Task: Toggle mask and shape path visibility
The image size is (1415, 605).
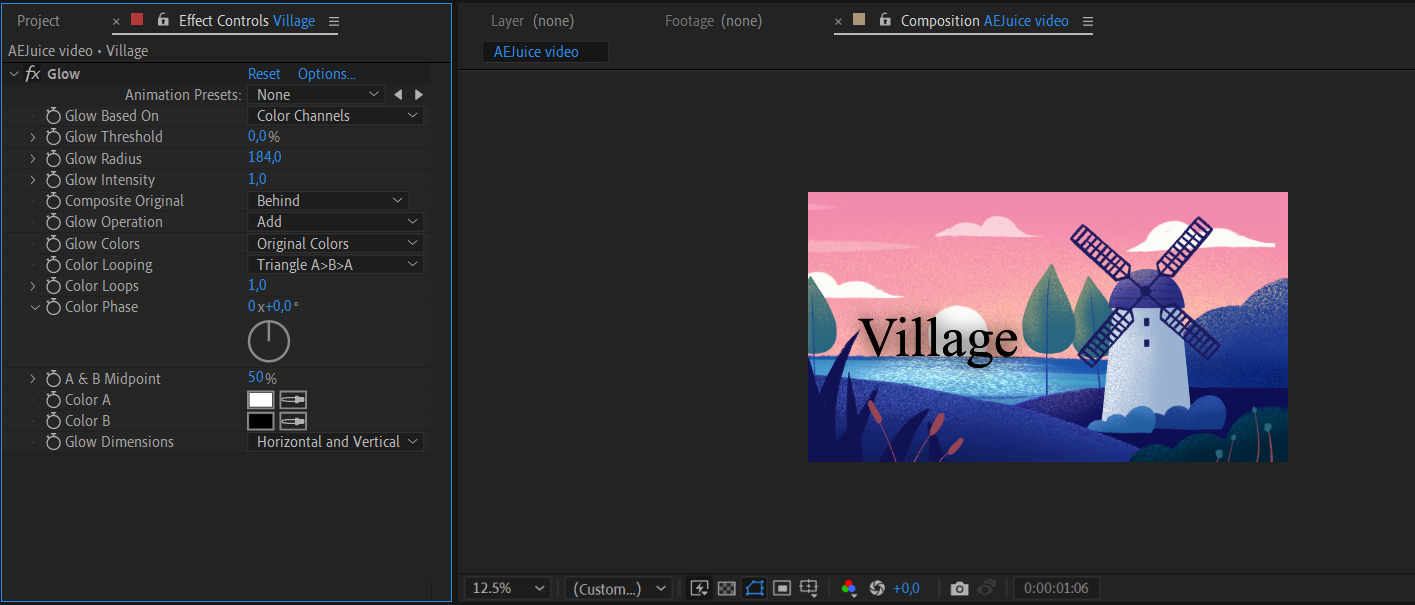Action: coord(755,588)
